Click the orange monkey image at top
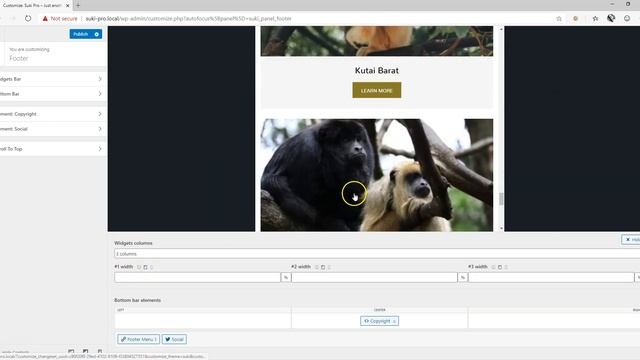Image resolution: width=640 pixels, height=360 pixels. pyautogui.click(x=377, y=41)
